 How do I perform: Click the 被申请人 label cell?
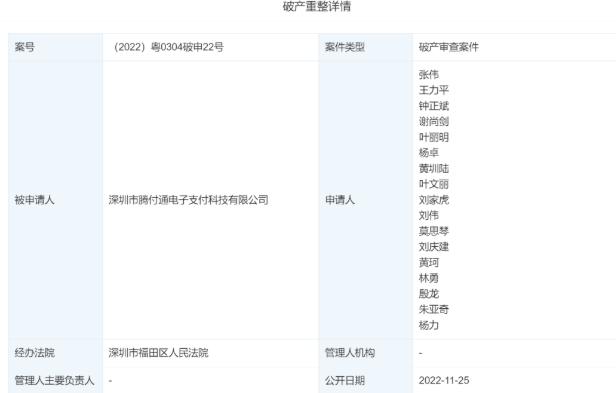55,200
